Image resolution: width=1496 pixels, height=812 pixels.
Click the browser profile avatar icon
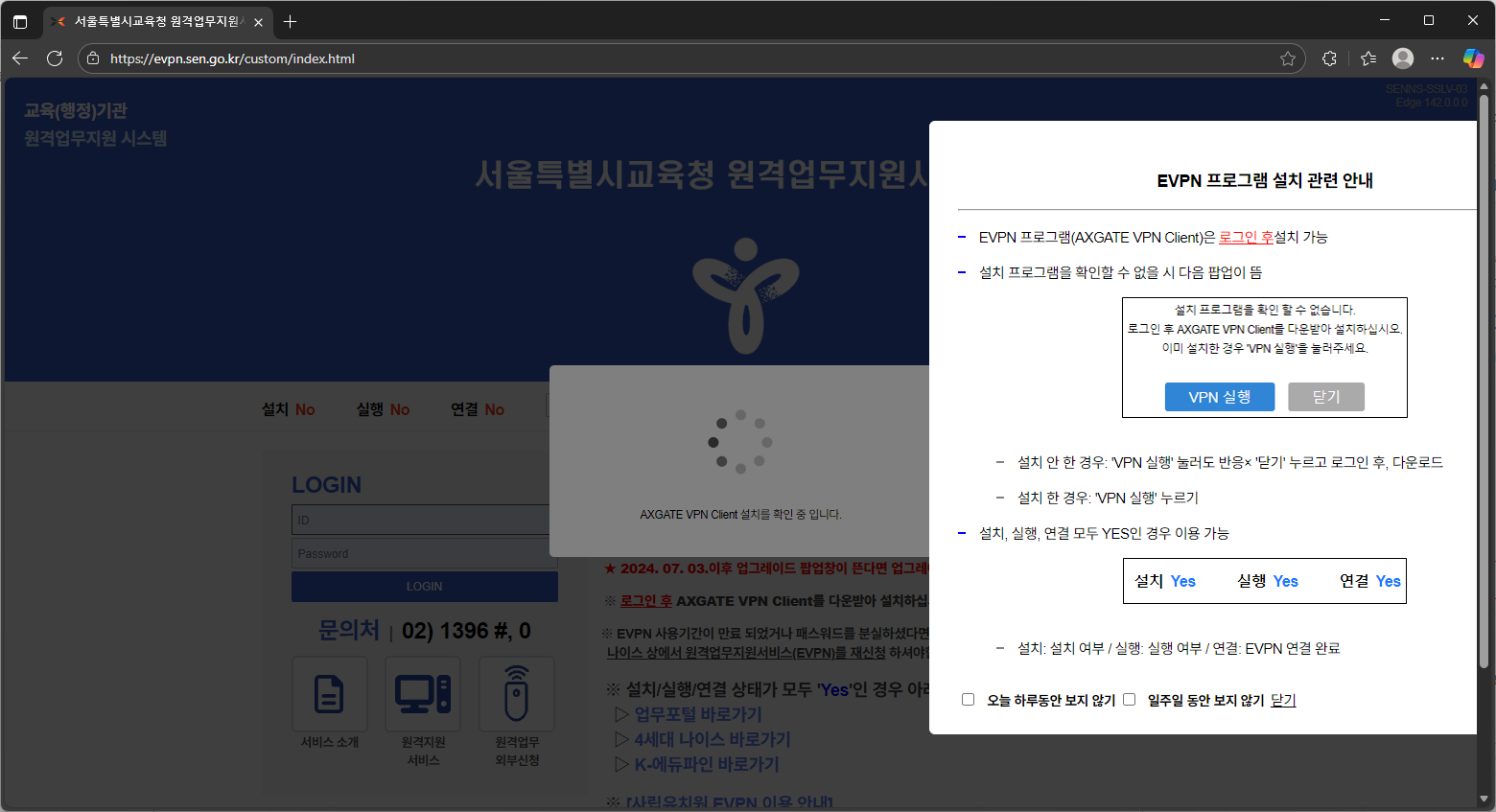(1403, 58)
